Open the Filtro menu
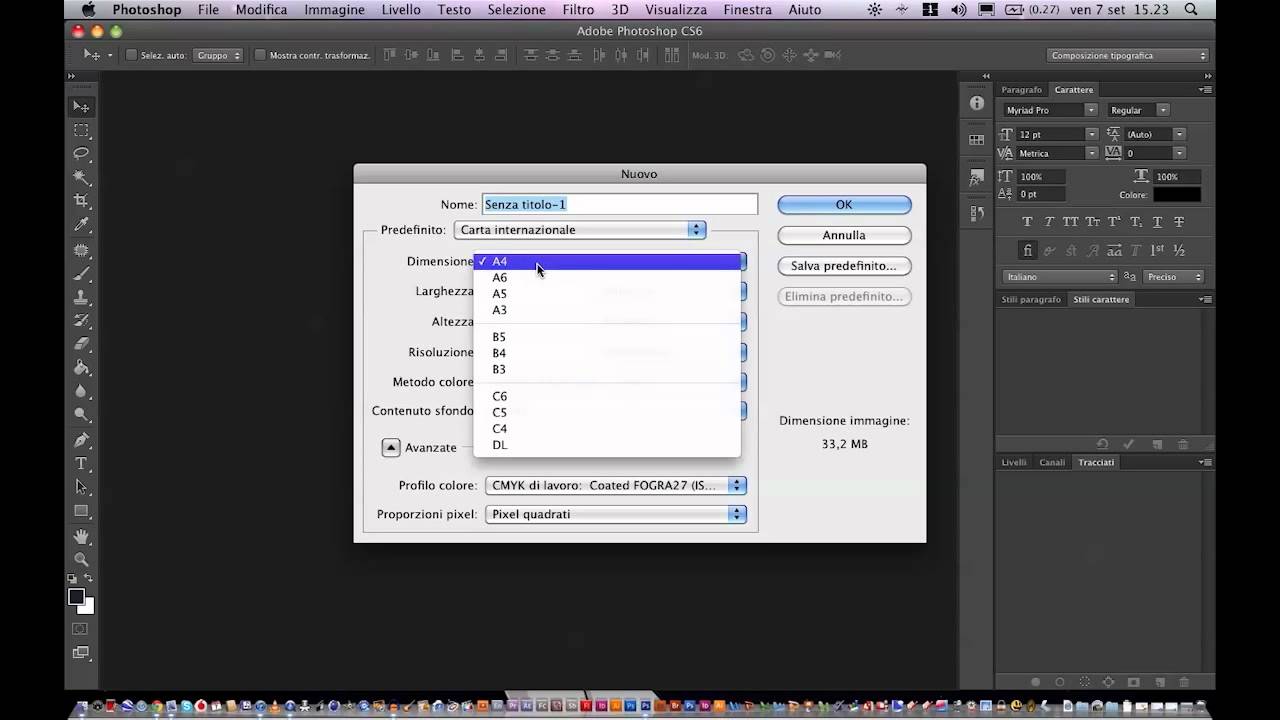 [x=578, y=10]
